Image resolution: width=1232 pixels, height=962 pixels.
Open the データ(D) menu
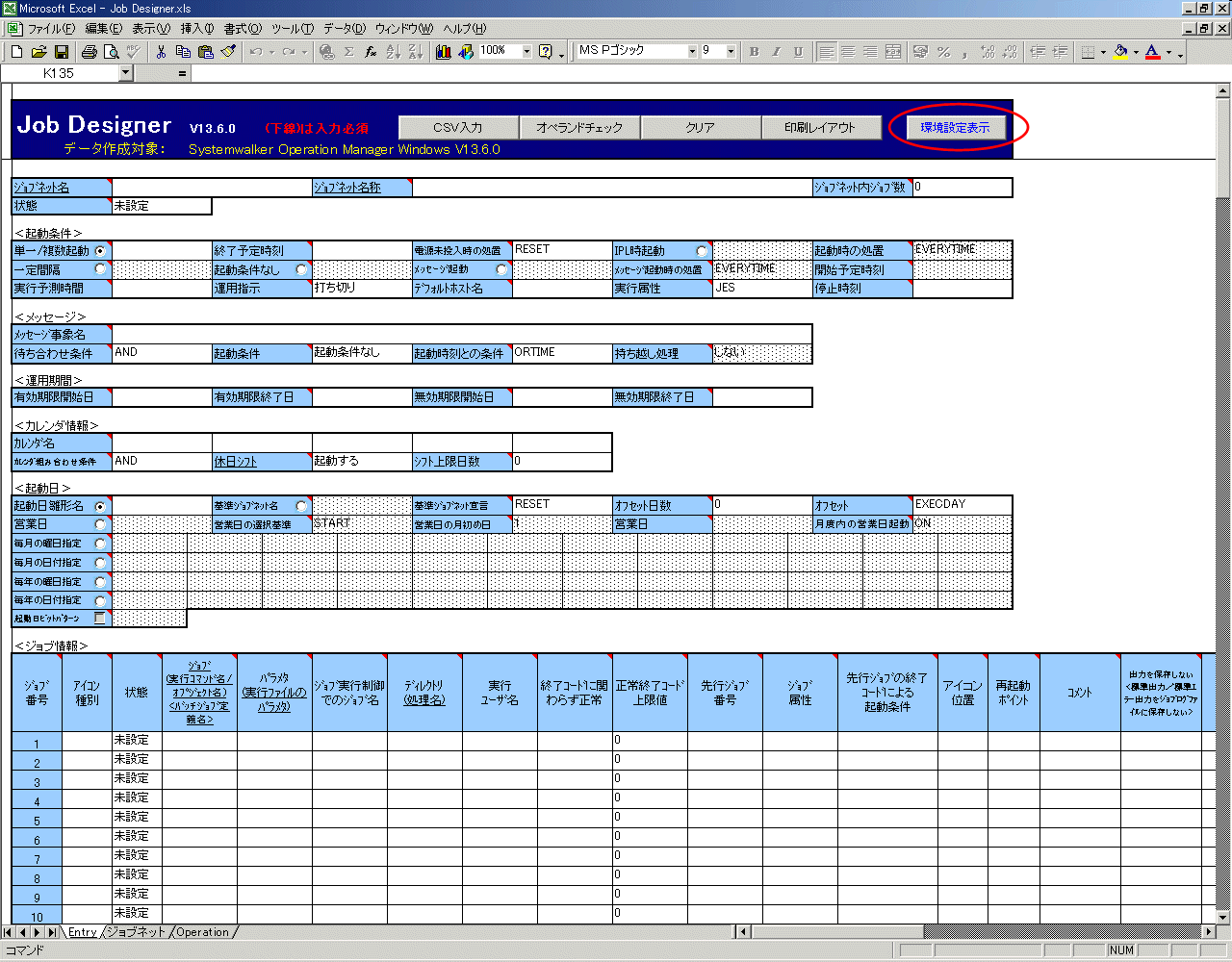click(344, 29)
